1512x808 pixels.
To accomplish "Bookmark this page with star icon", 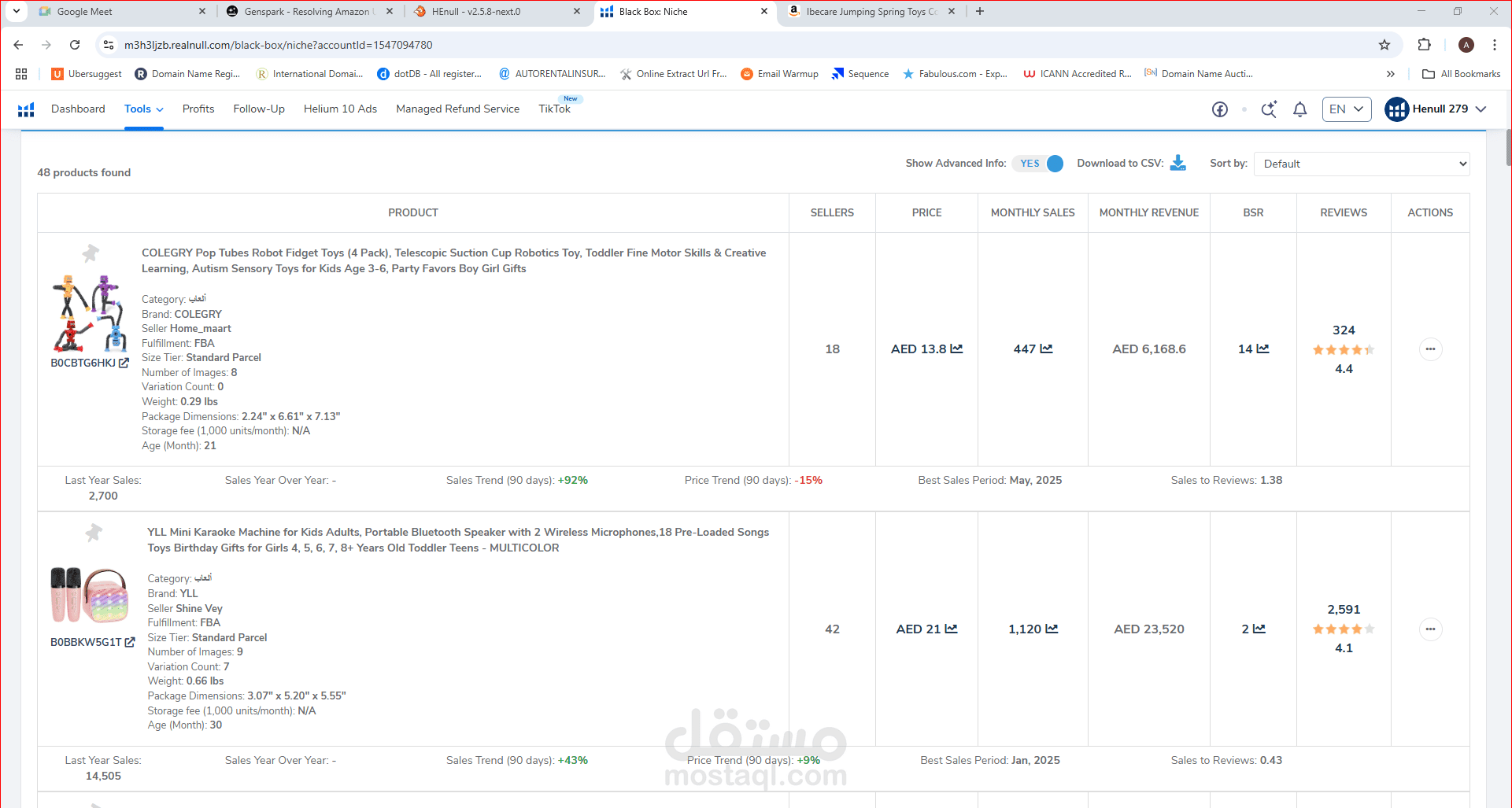I will (x=1384, y=45).
